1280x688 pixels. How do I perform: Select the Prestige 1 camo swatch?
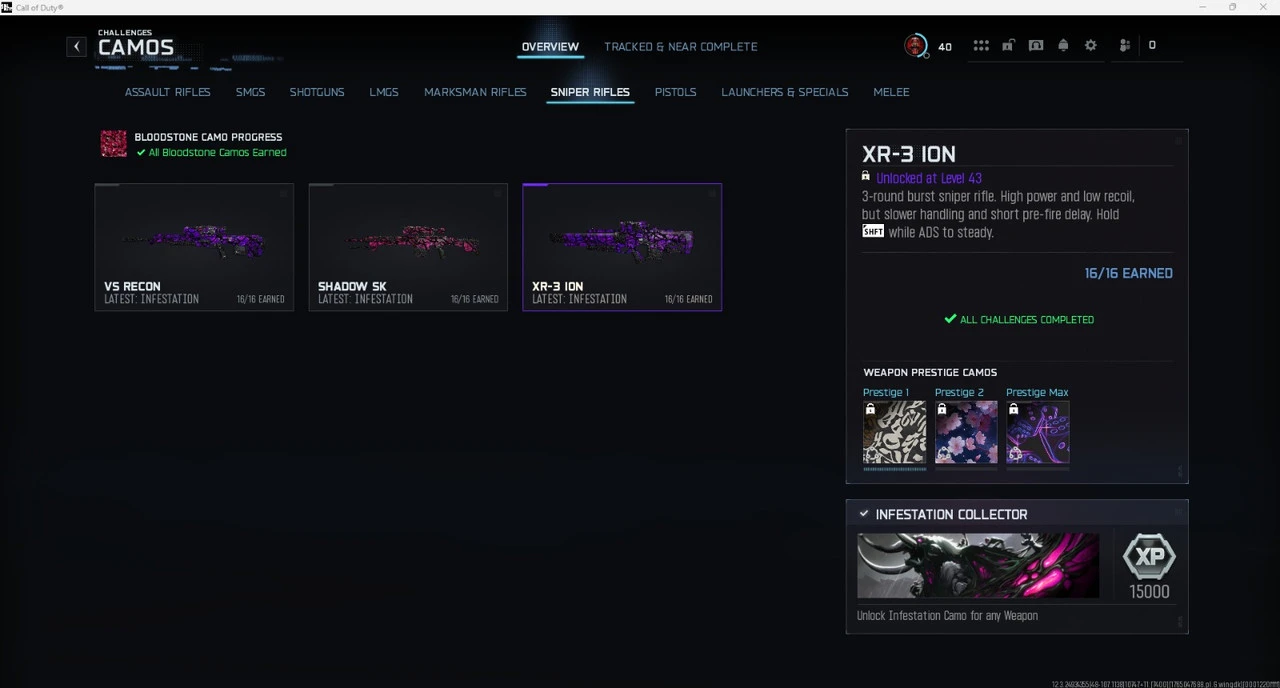click(x=895, y=432)
